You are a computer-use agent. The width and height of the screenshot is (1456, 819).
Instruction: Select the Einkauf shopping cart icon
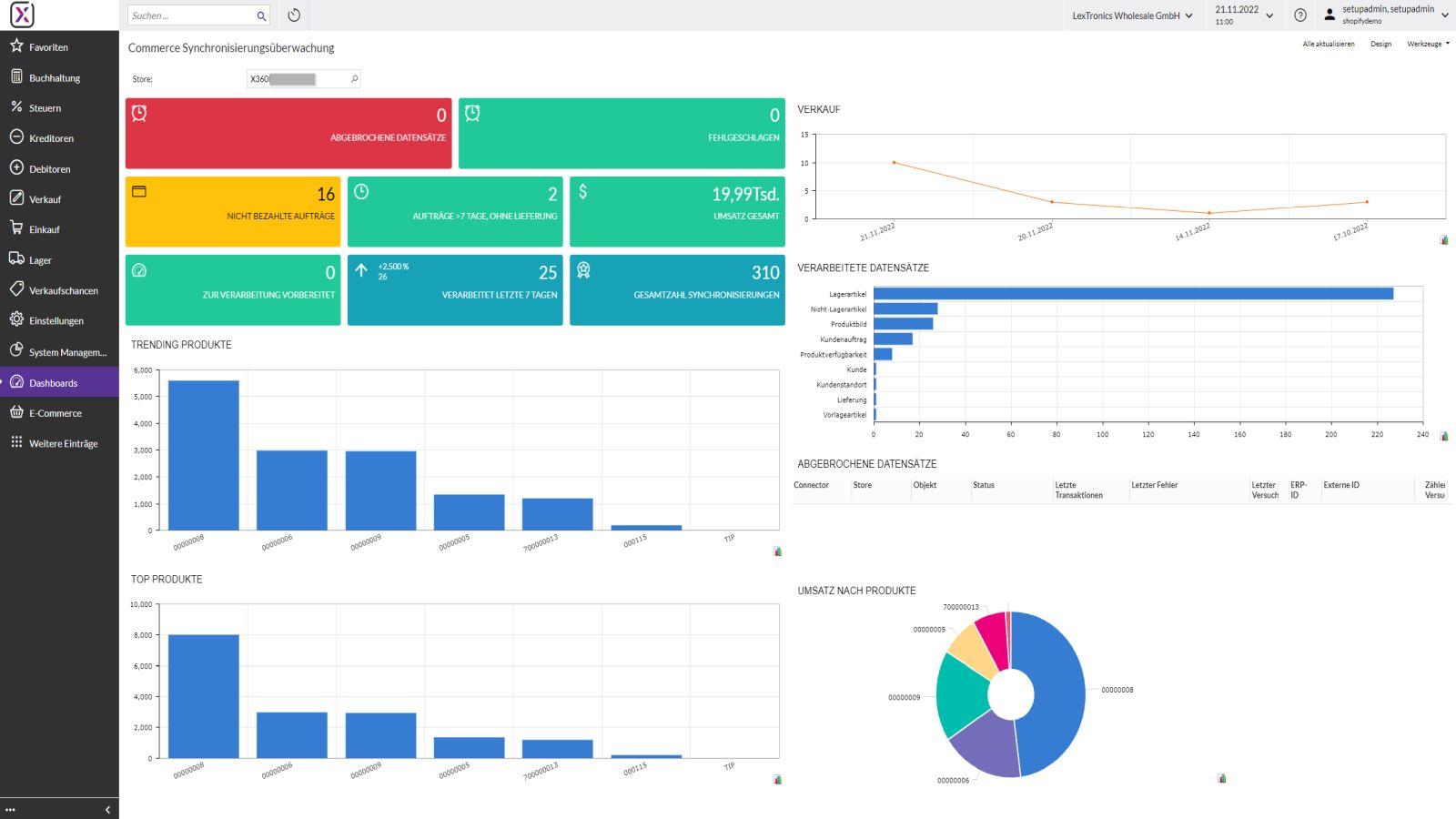click(15, 228)
